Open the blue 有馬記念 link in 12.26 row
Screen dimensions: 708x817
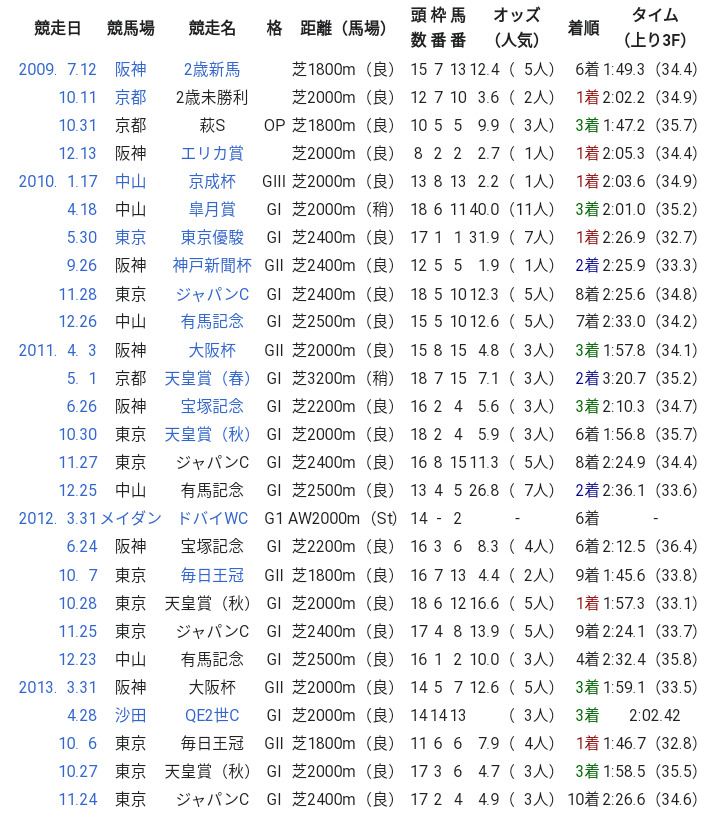(x=212, y=321)
